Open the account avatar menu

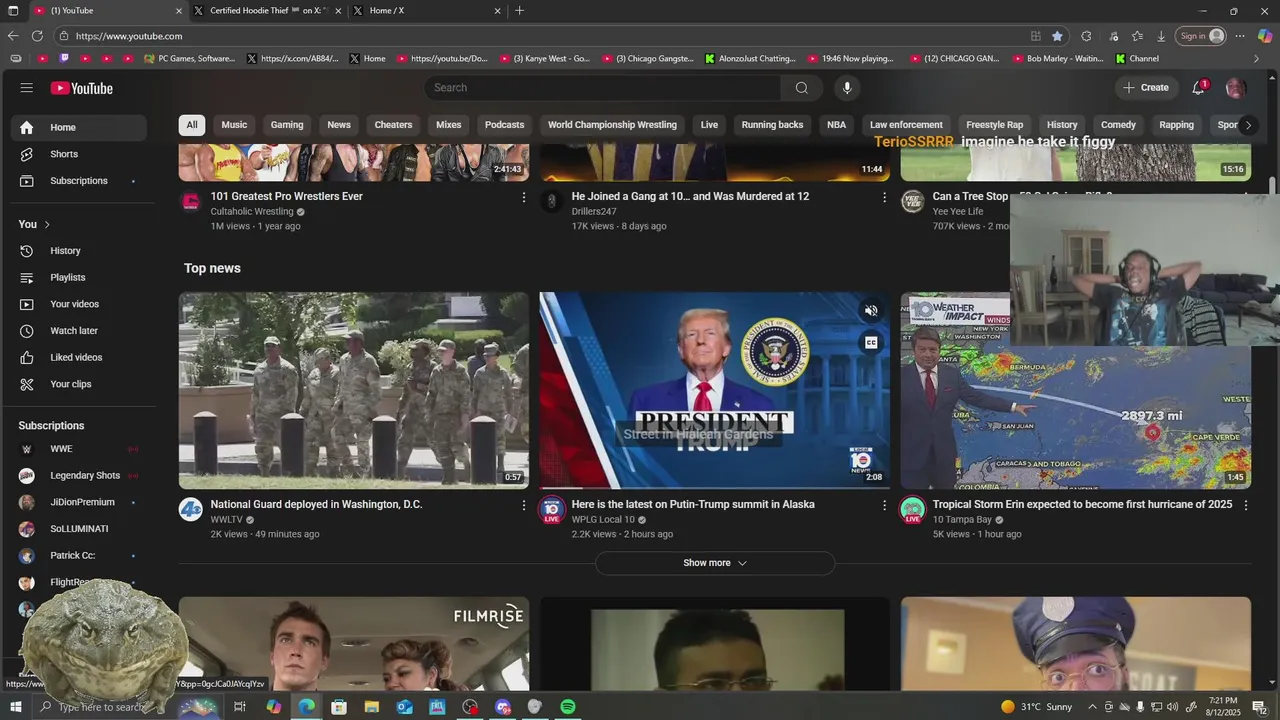tap(1235, 88)
